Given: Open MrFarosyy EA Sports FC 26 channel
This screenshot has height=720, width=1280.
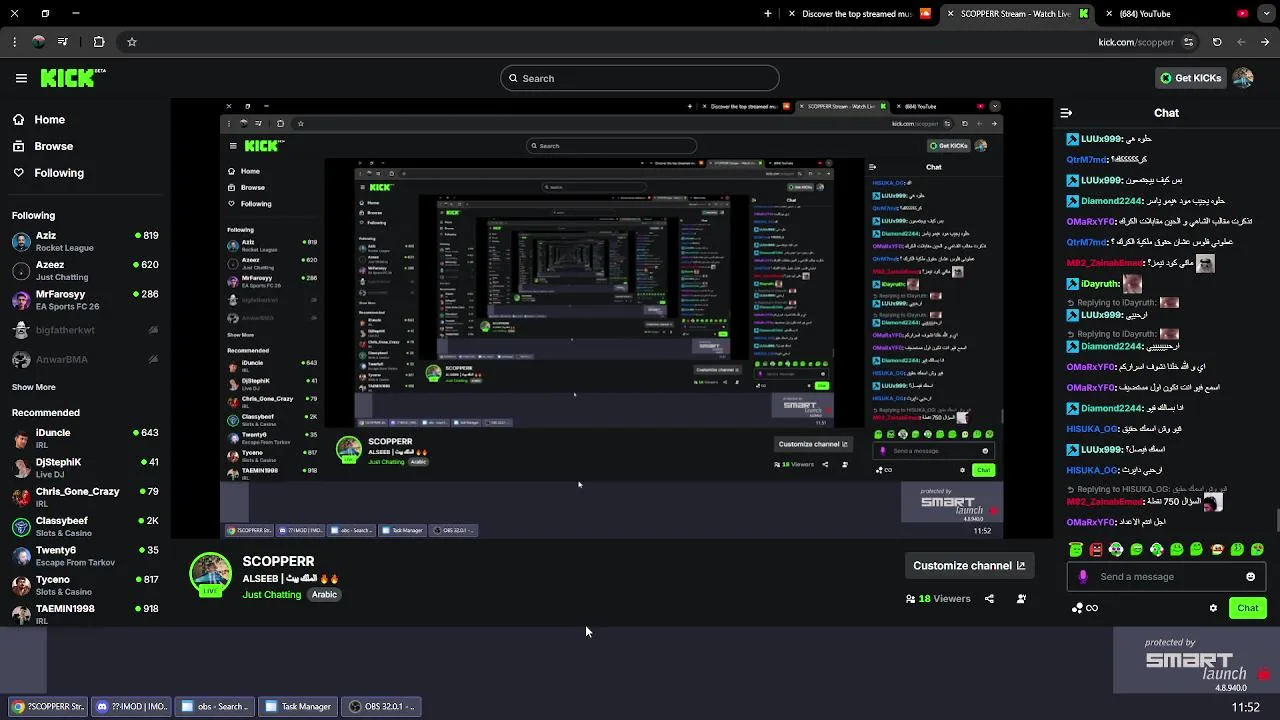Looking at the screenshot, I should 85,300.
